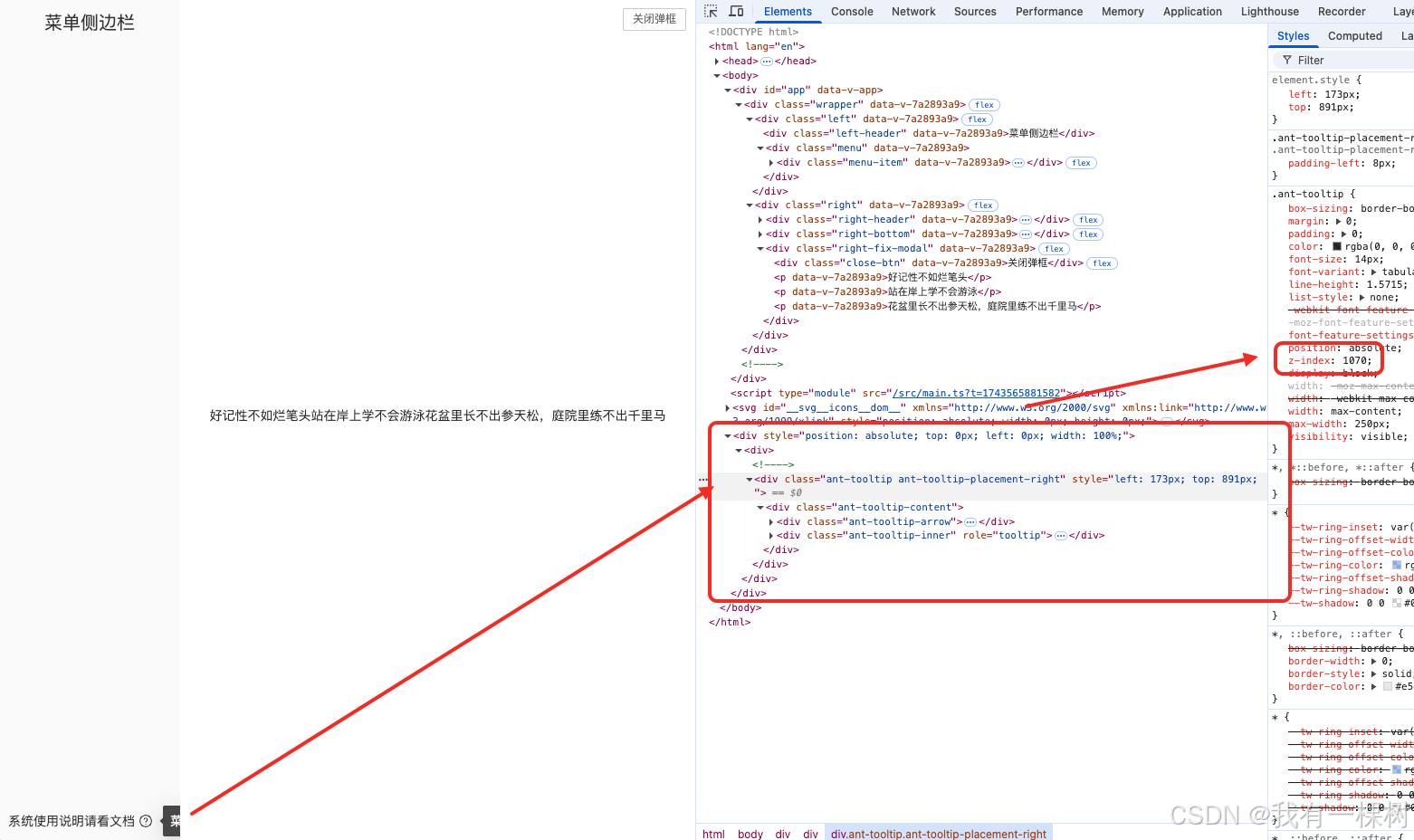Click the ellipsis badge inside the head tag
Screen dimensions: 1414x840
tap(767, 62)
